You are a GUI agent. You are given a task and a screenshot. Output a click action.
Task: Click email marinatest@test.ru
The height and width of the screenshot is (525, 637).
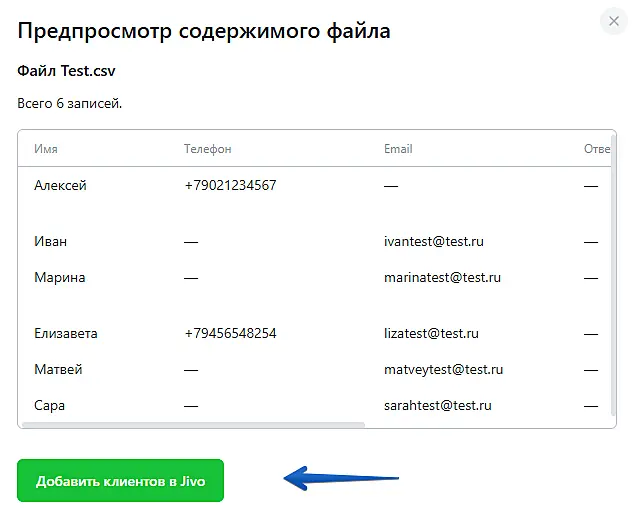click(442, 277)
